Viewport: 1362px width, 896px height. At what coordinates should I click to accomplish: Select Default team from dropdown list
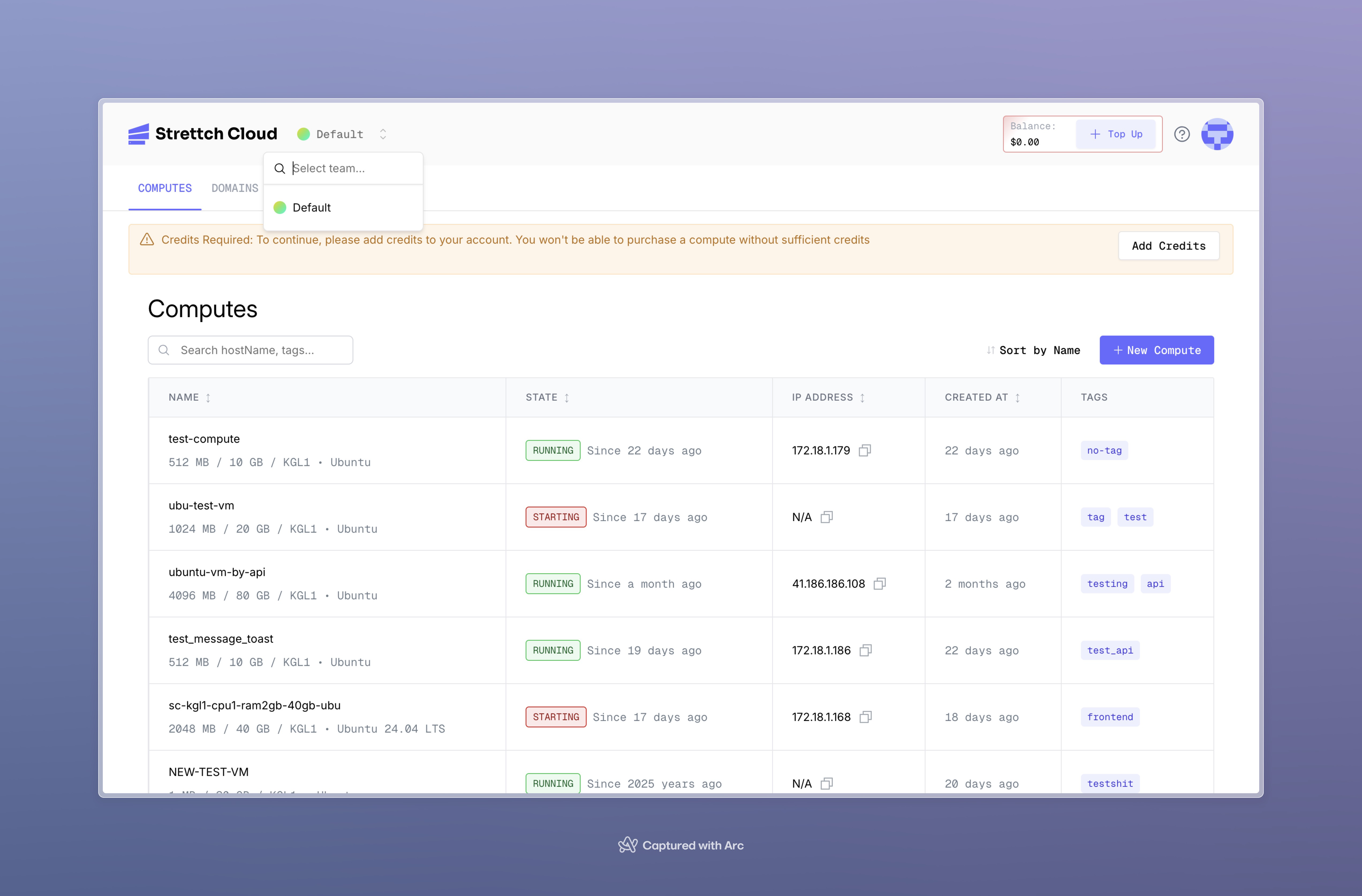(312, 208)
